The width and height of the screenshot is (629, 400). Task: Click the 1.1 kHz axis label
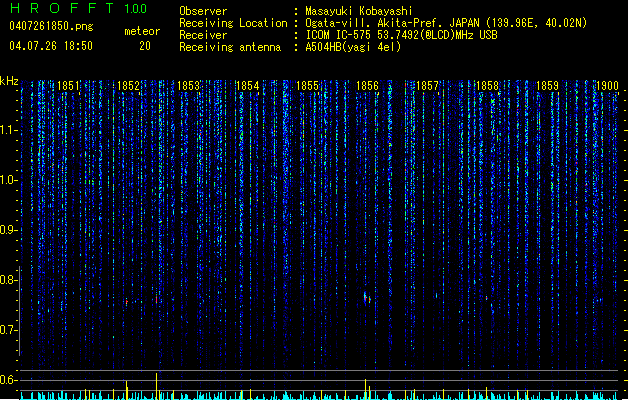tap(8, 130)
